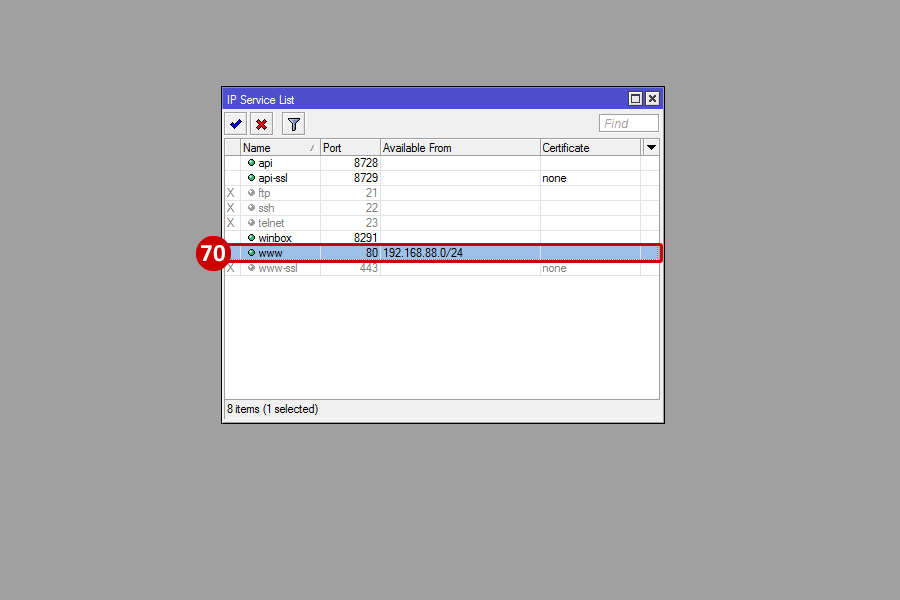Click port value 8729
The width and height of the screenshot is (900, 600).
pyautogui.click(x=366, y=178)
